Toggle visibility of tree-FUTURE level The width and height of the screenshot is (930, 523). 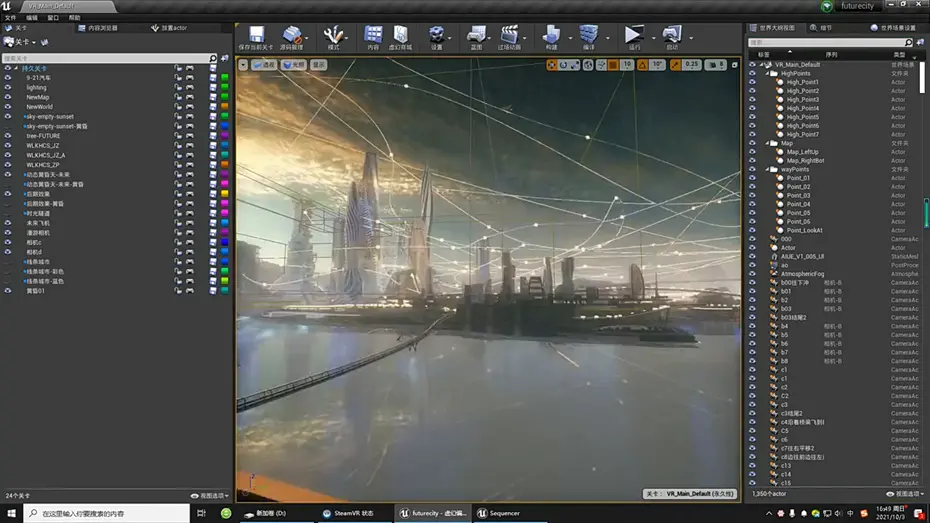tap(8, 136)
